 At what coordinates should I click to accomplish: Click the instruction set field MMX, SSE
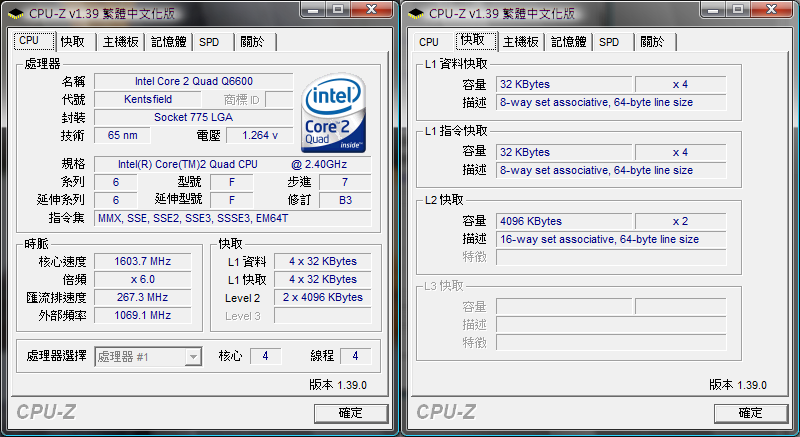click(233, 218)
